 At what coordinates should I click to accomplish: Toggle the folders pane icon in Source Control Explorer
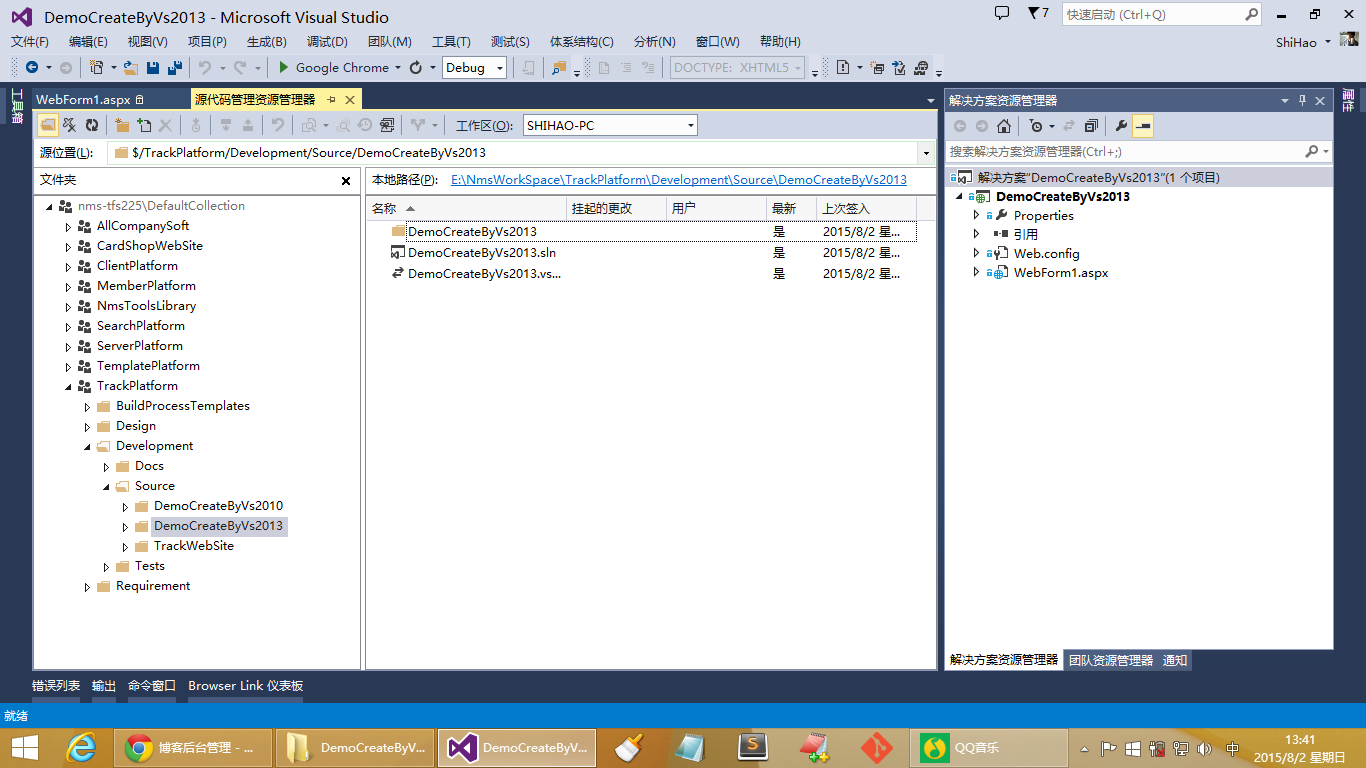(x=47, y=125)
